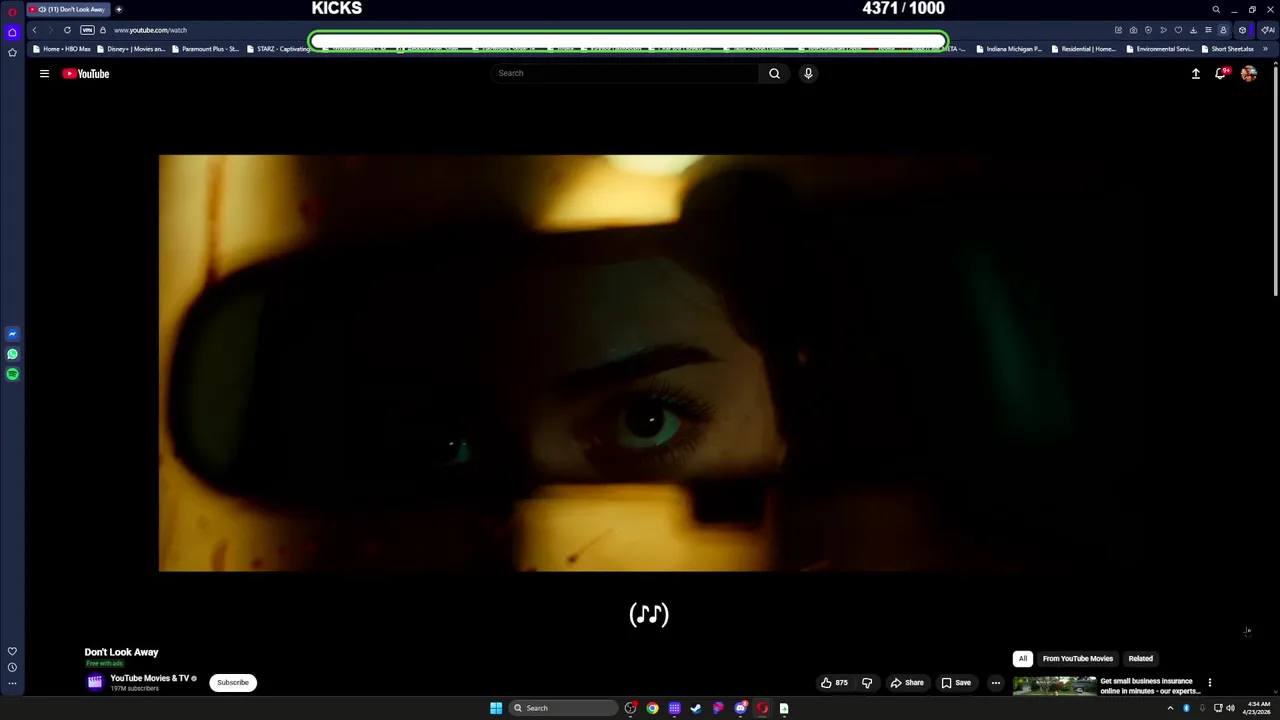This screenshot has width=1280, height=720.
Task: Share the Don't Look Away video
Action: (907, 683)
